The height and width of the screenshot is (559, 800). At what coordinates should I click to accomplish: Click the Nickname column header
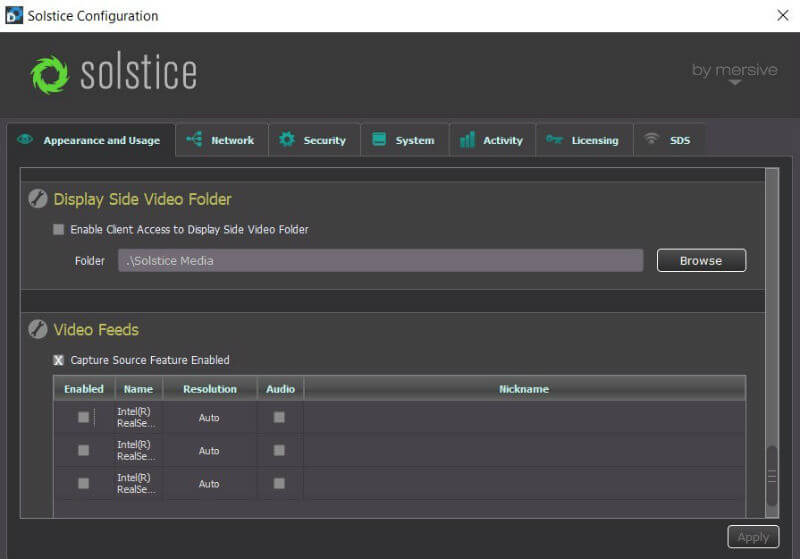(524, 389)
